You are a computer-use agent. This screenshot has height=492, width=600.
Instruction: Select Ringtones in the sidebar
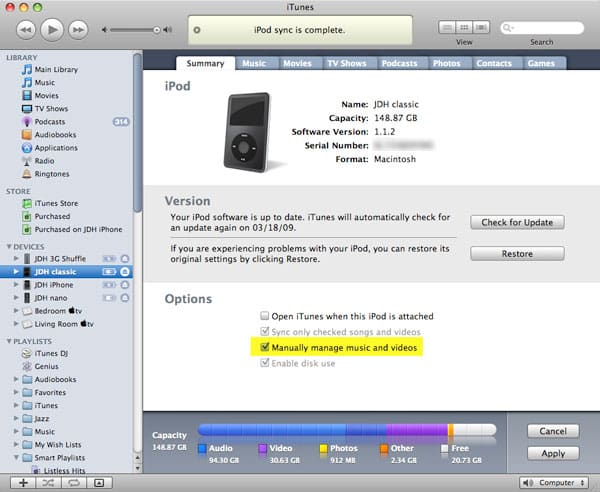coord(52,173)
